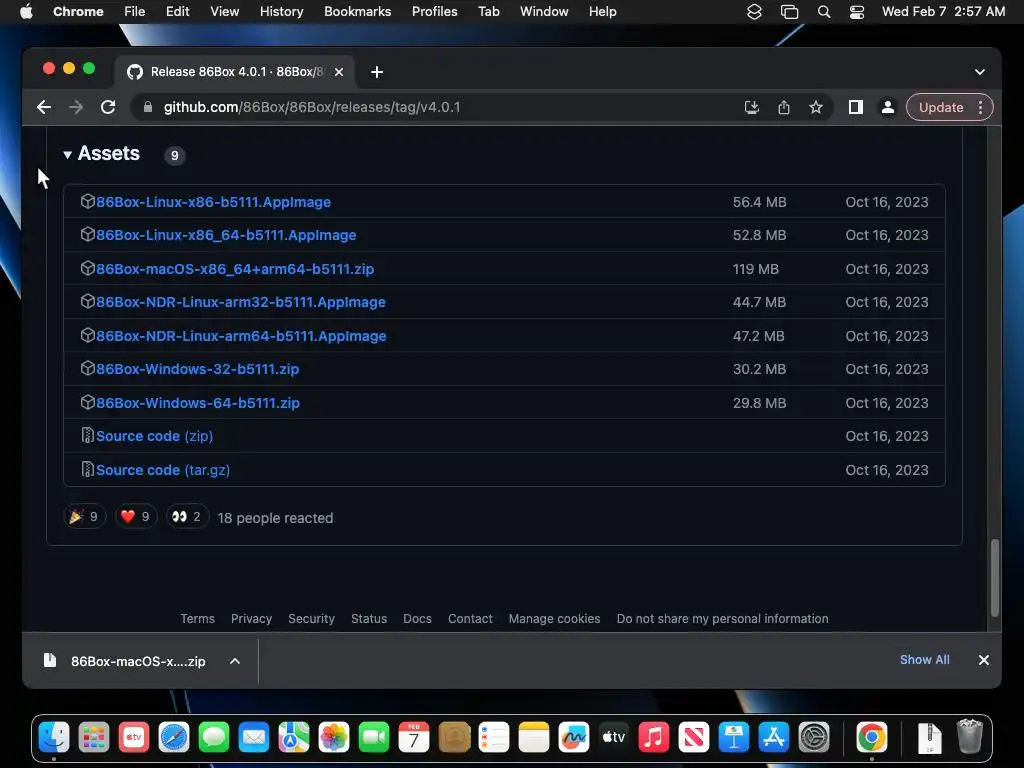
Task: Open the Apple menu
Action: pyautogui.click(x=26, y=12)
